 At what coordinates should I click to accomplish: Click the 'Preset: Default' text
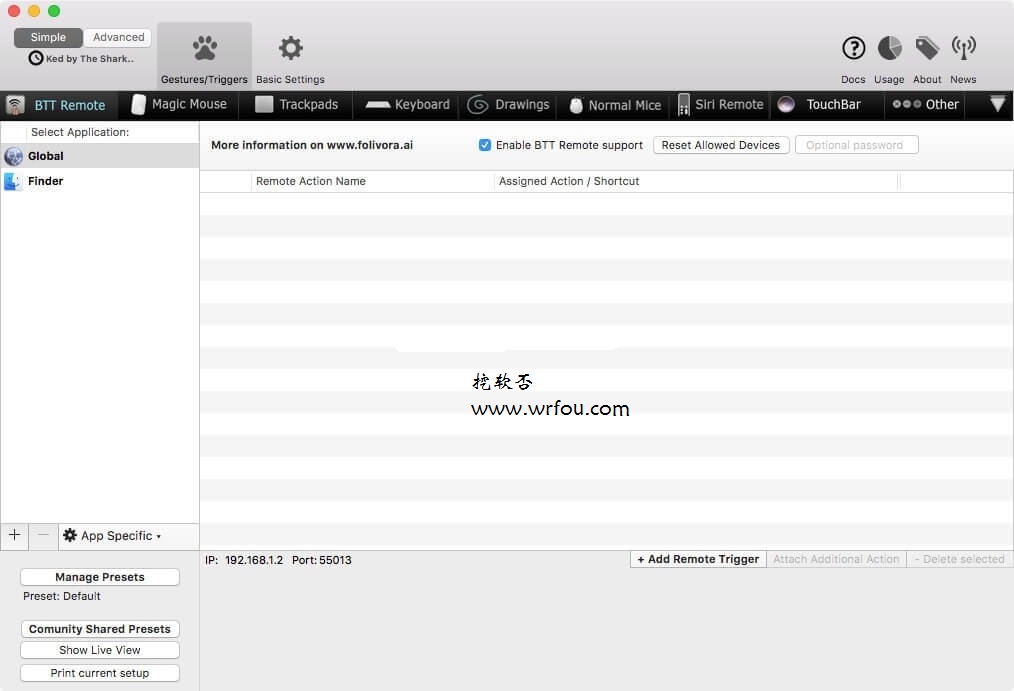tap(61, 596)
